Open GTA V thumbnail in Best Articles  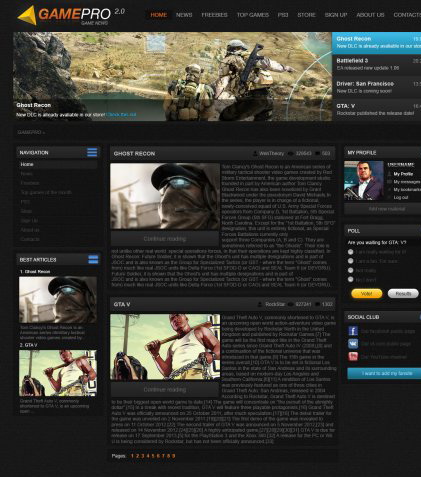[58, 373]
